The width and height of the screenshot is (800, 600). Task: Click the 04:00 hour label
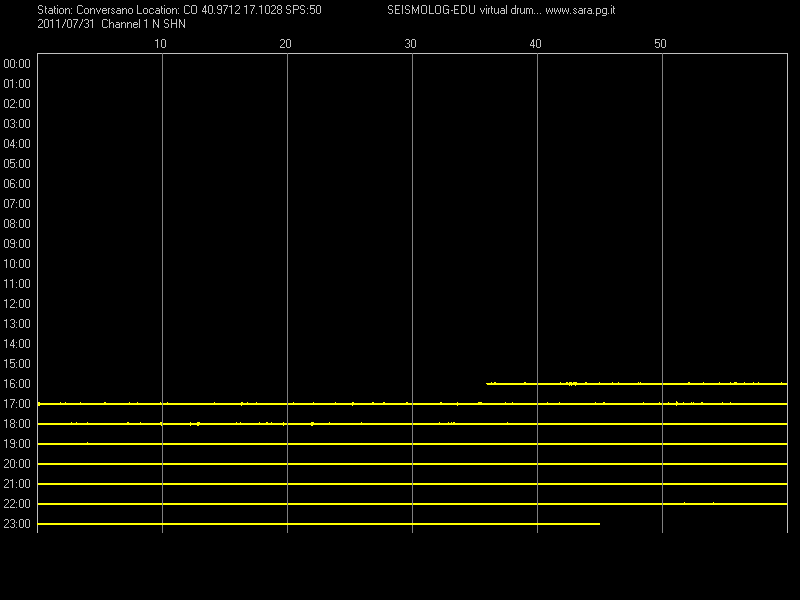[17, 144]
